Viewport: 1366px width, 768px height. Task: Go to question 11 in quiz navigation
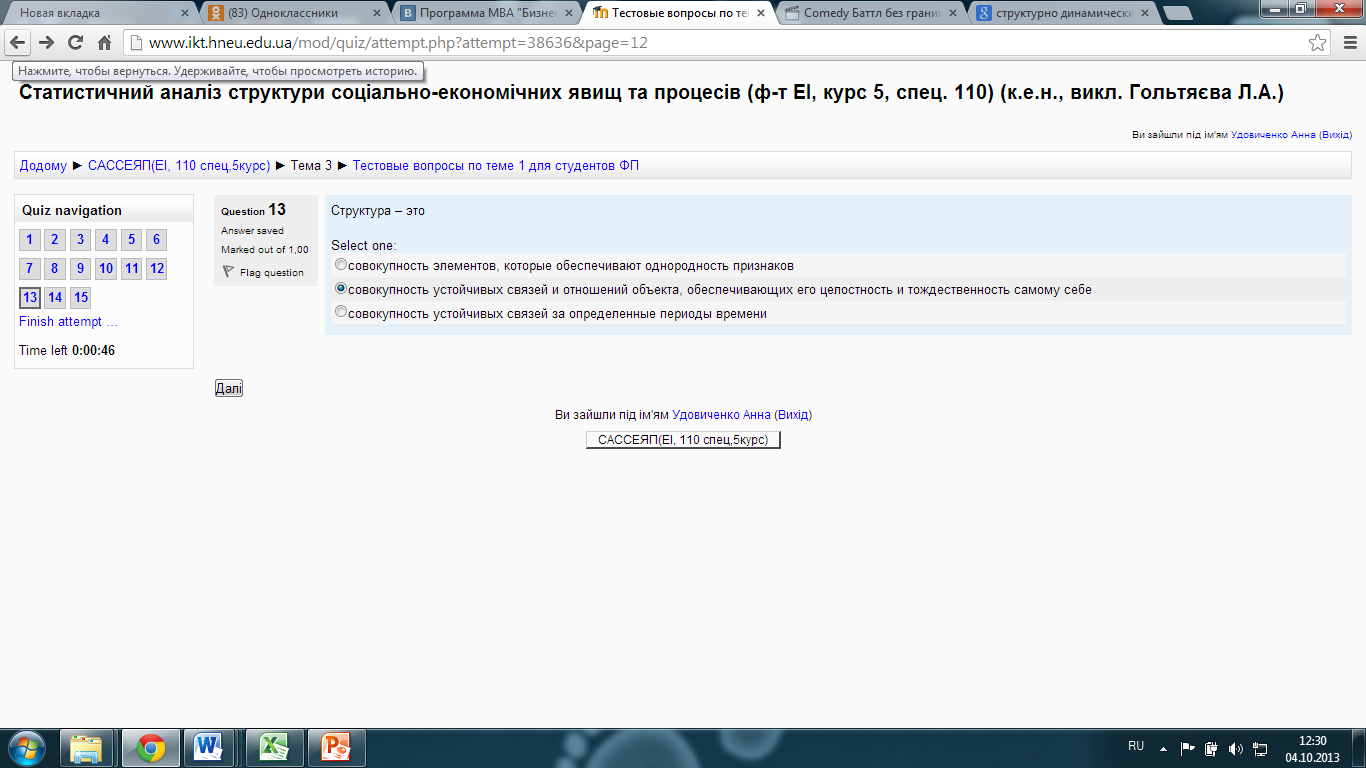pos(132,269)
